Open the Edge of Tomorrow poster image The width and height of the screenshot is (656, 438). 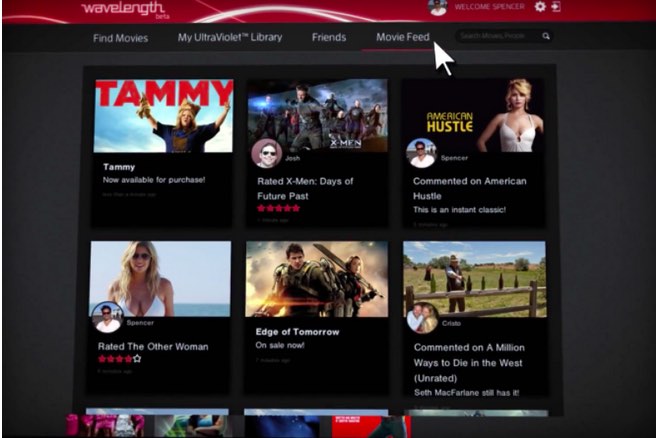click(x=317, y=279)
